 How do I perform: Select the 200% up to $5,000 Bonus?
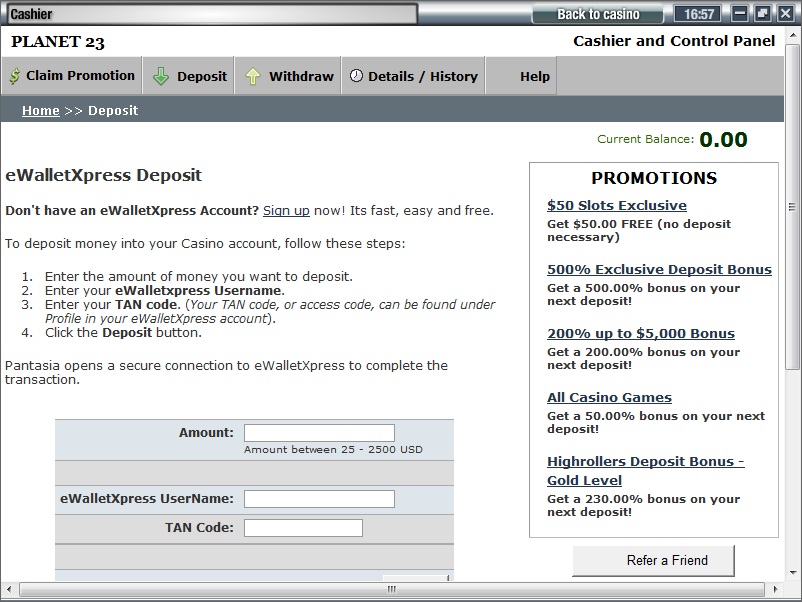point(640,334)
